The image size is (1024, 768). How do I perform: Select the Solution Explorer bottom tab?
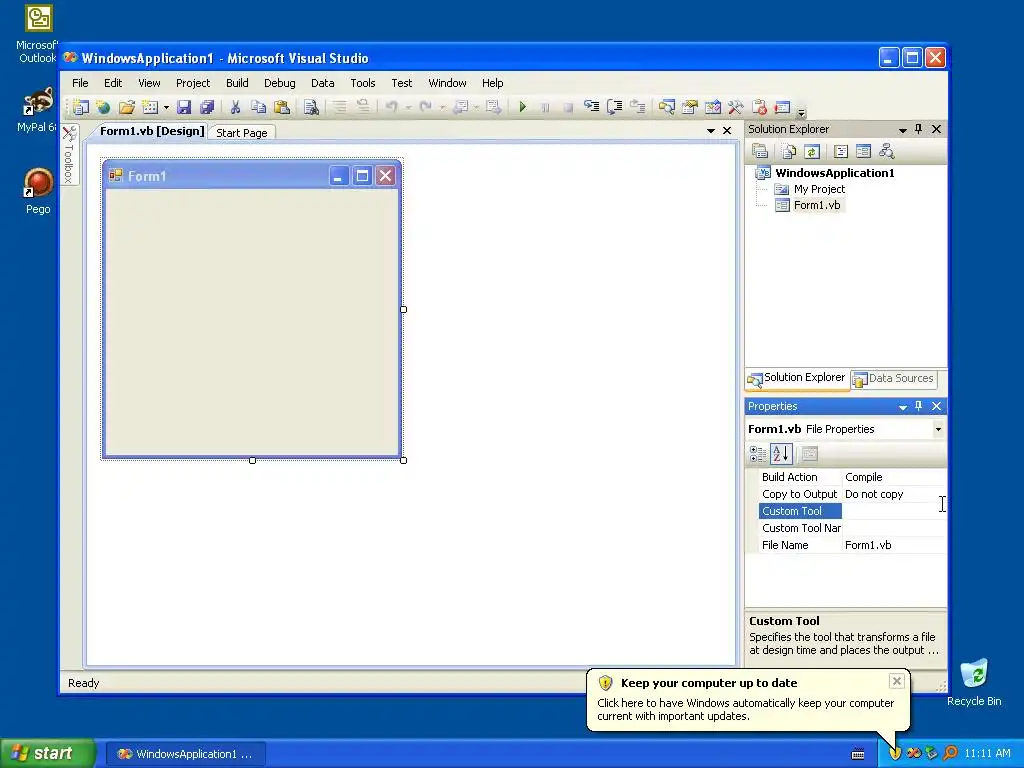(x=797, y=378)
